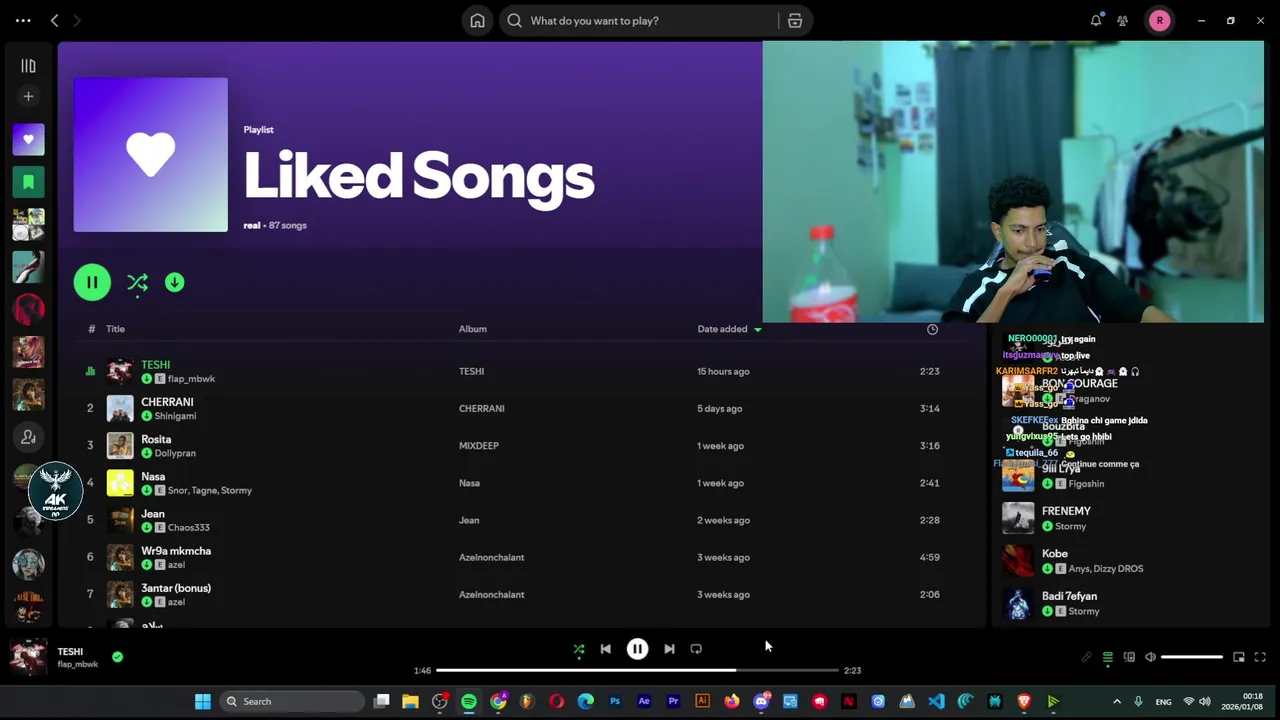1280x720 pixels.
Task: Skip to next track in player bar
Action: [669, 649]
